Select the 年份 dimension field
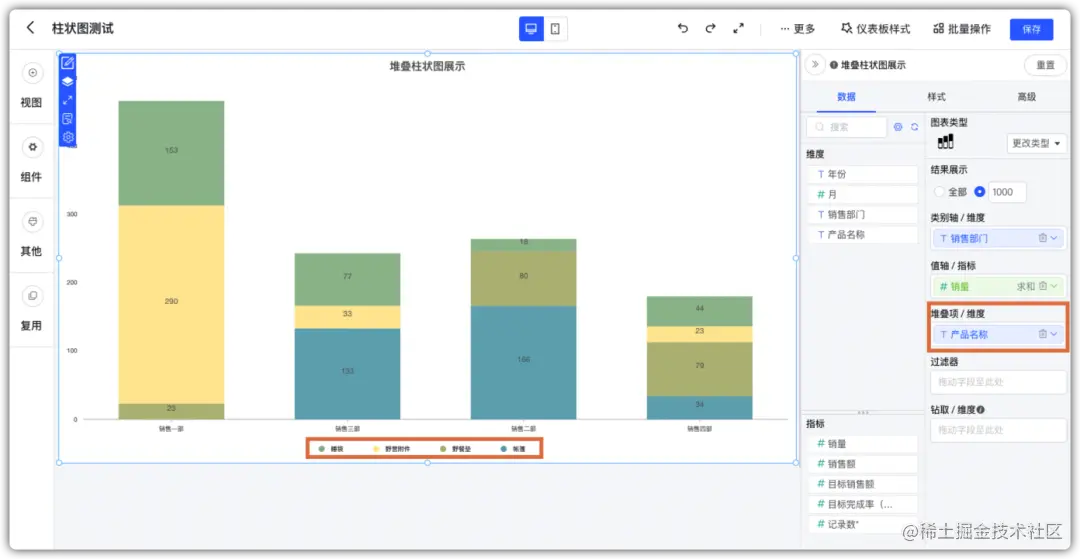The width and height of the screenshot is (1080, 559). [862, 174]
